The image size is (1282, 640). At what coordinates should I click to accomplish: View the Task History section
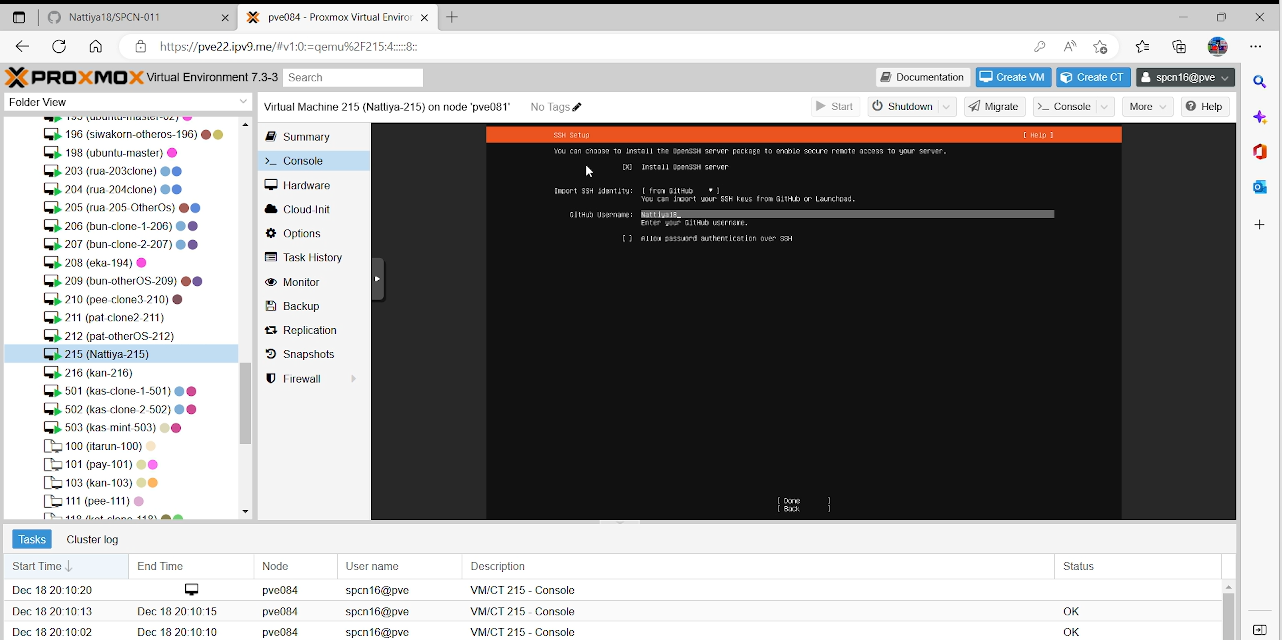point(313,257)
